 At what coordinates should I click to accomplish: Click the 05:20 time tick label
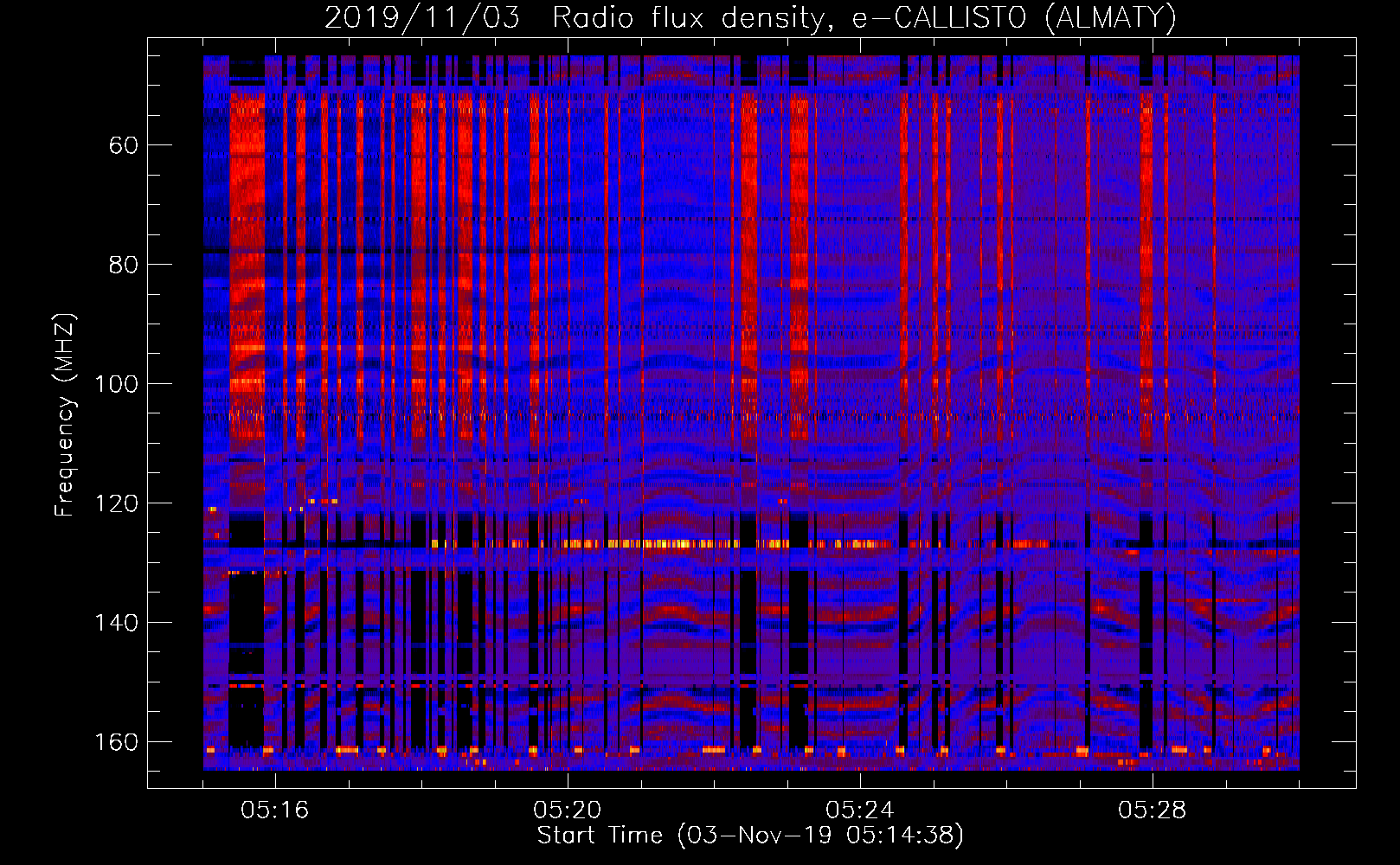click(567, 811)
